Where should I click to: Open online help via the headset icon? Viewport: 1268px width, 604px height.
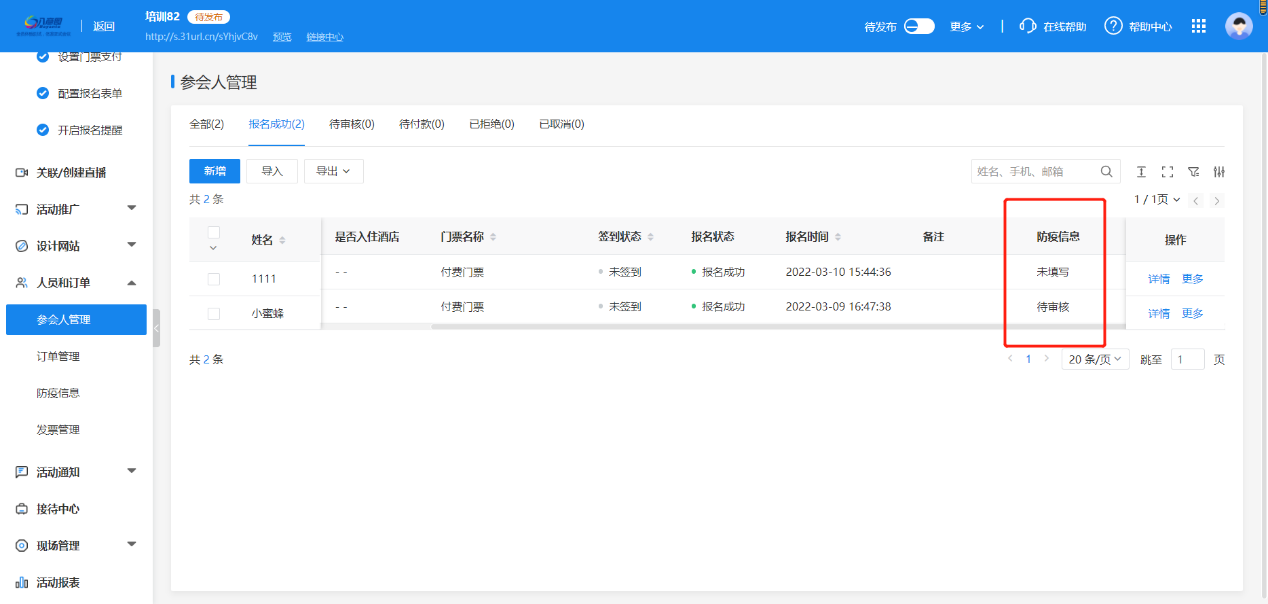tap(1027, 26)
